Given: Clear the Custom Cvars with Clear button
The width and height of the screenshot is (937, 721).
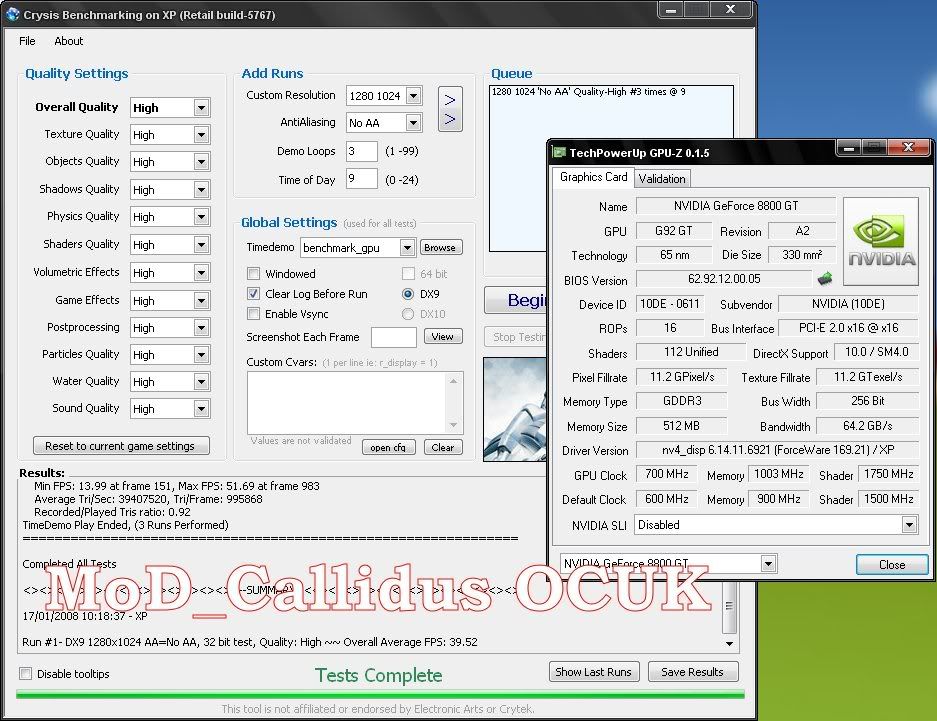Looking at the screenshot, I should click(x=443, y=447).
